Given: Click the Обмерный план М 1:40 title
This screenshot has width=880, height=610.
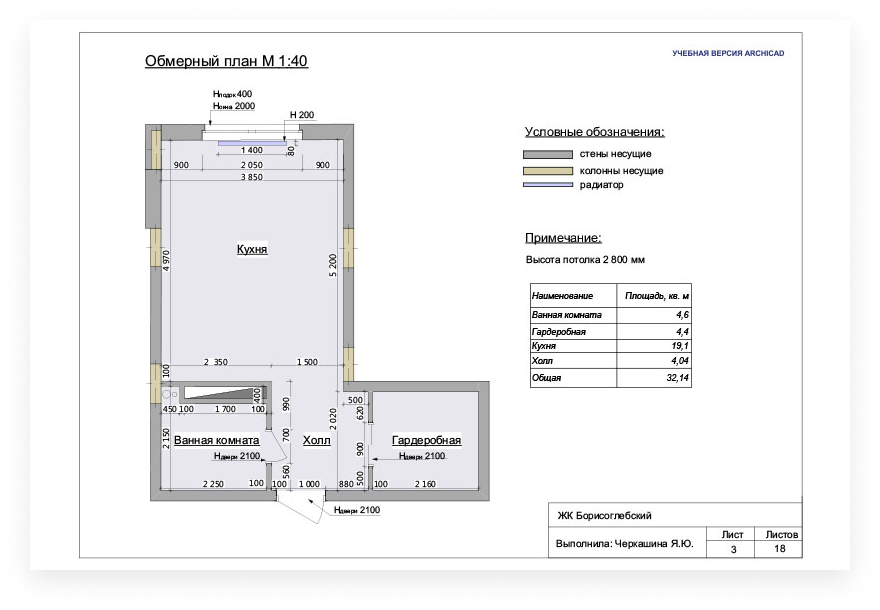Looking at the screenshot, I should coord(226,61).
